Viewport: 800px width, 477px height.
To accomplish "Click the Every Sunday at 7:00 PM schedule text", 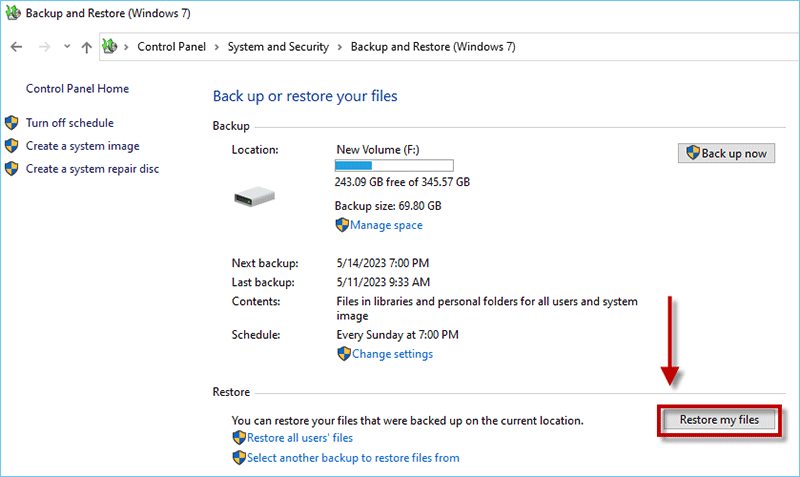I will (x=397, y=335).
